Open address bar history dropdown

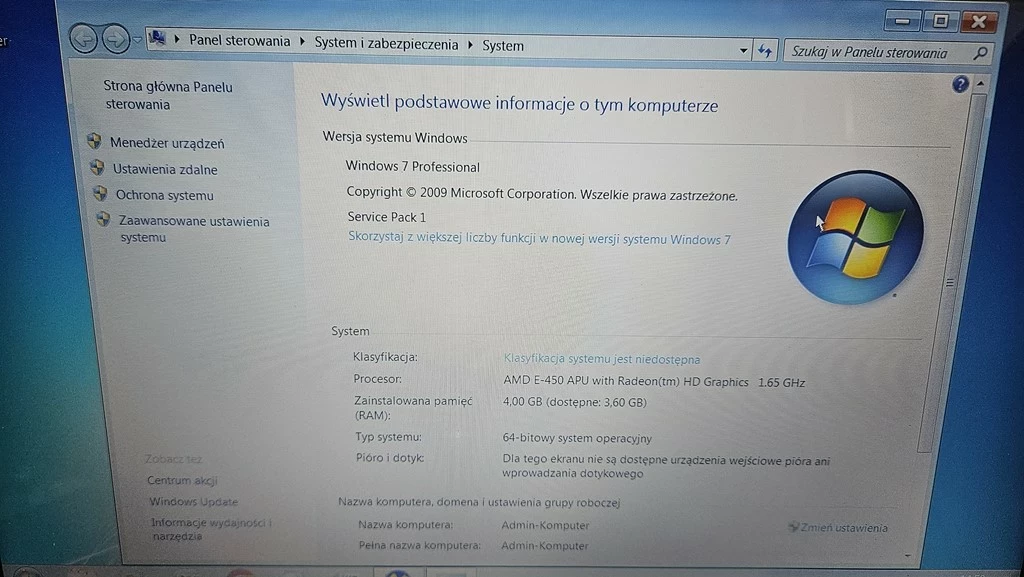pos(743,50)
